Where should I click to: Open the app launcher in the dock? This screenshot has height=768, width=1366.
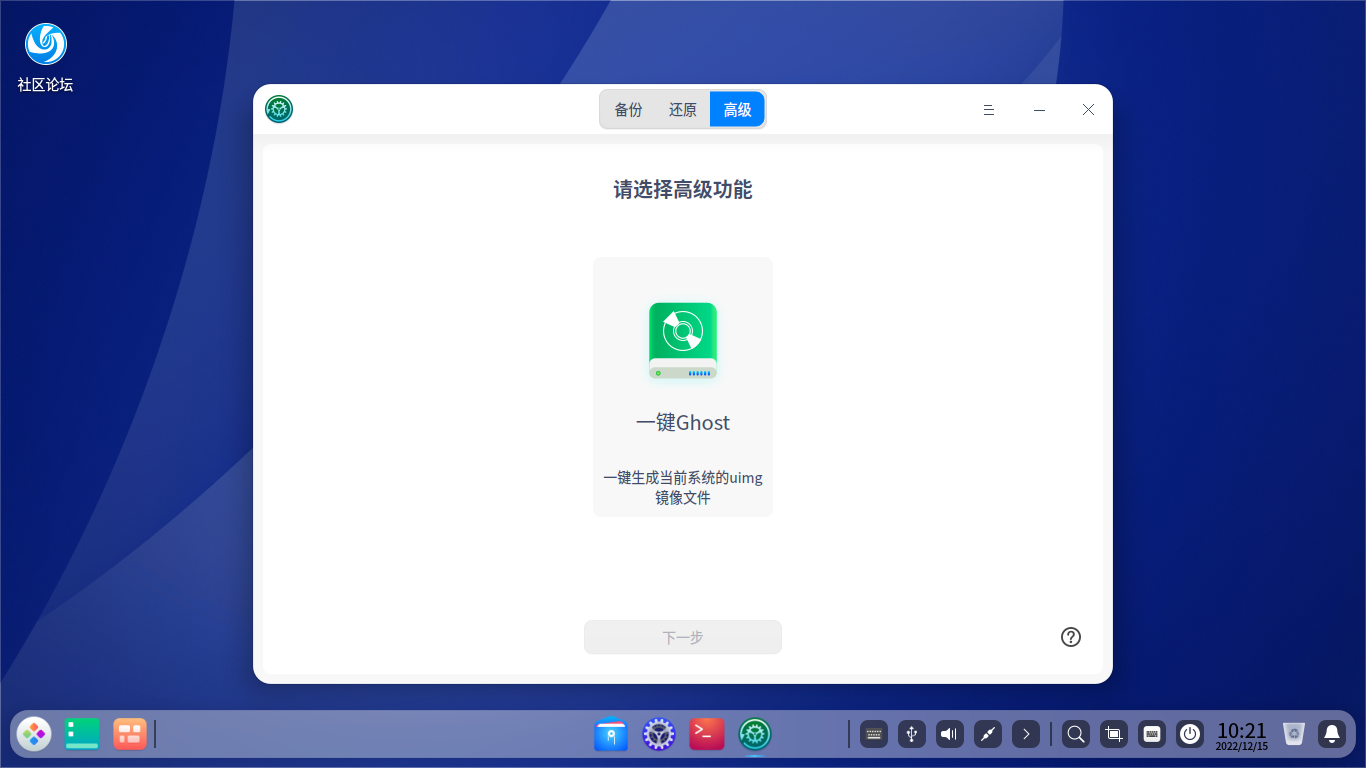tap(34, 734)
